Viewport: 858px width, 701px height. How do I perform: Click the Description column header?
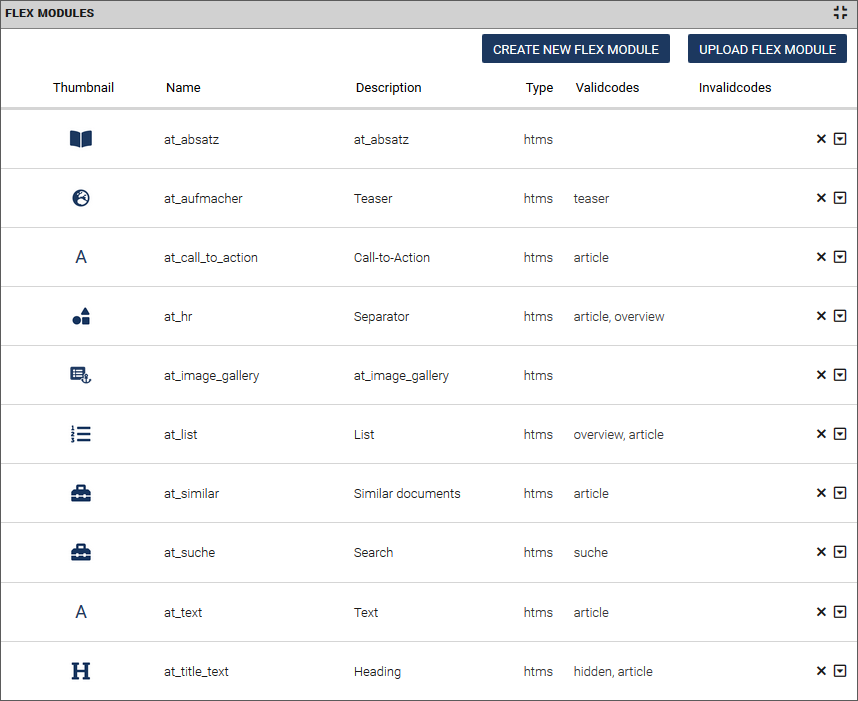point(389,88)
